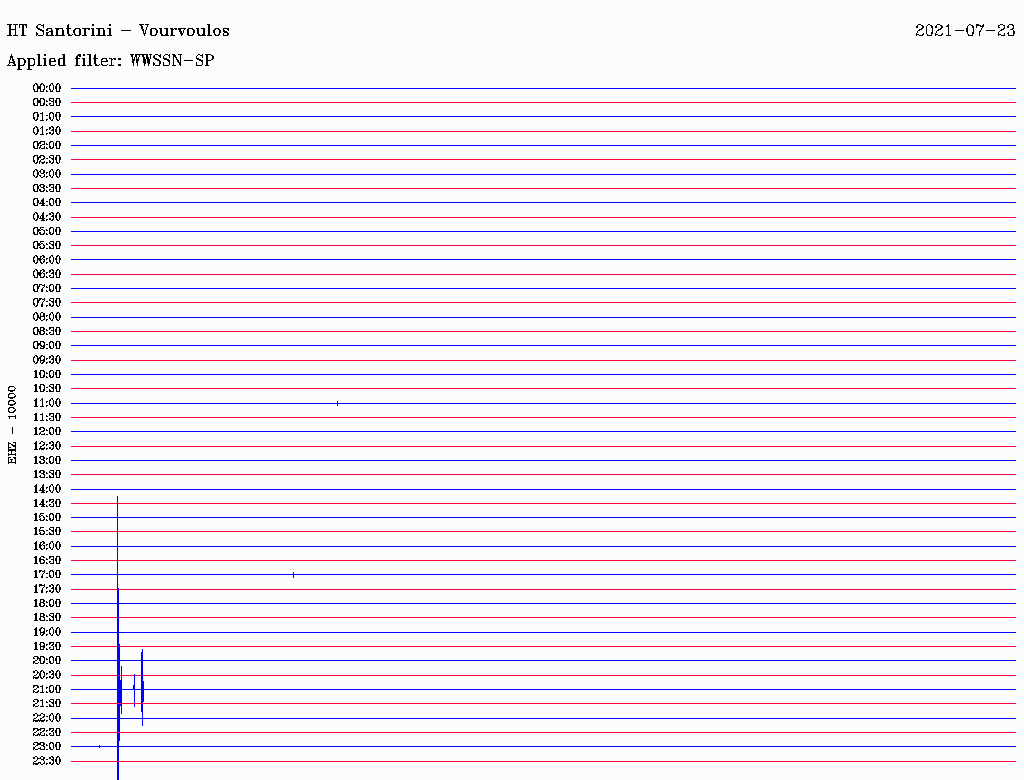
Task: Click the '09:00' time label
Action: (47, 346)
